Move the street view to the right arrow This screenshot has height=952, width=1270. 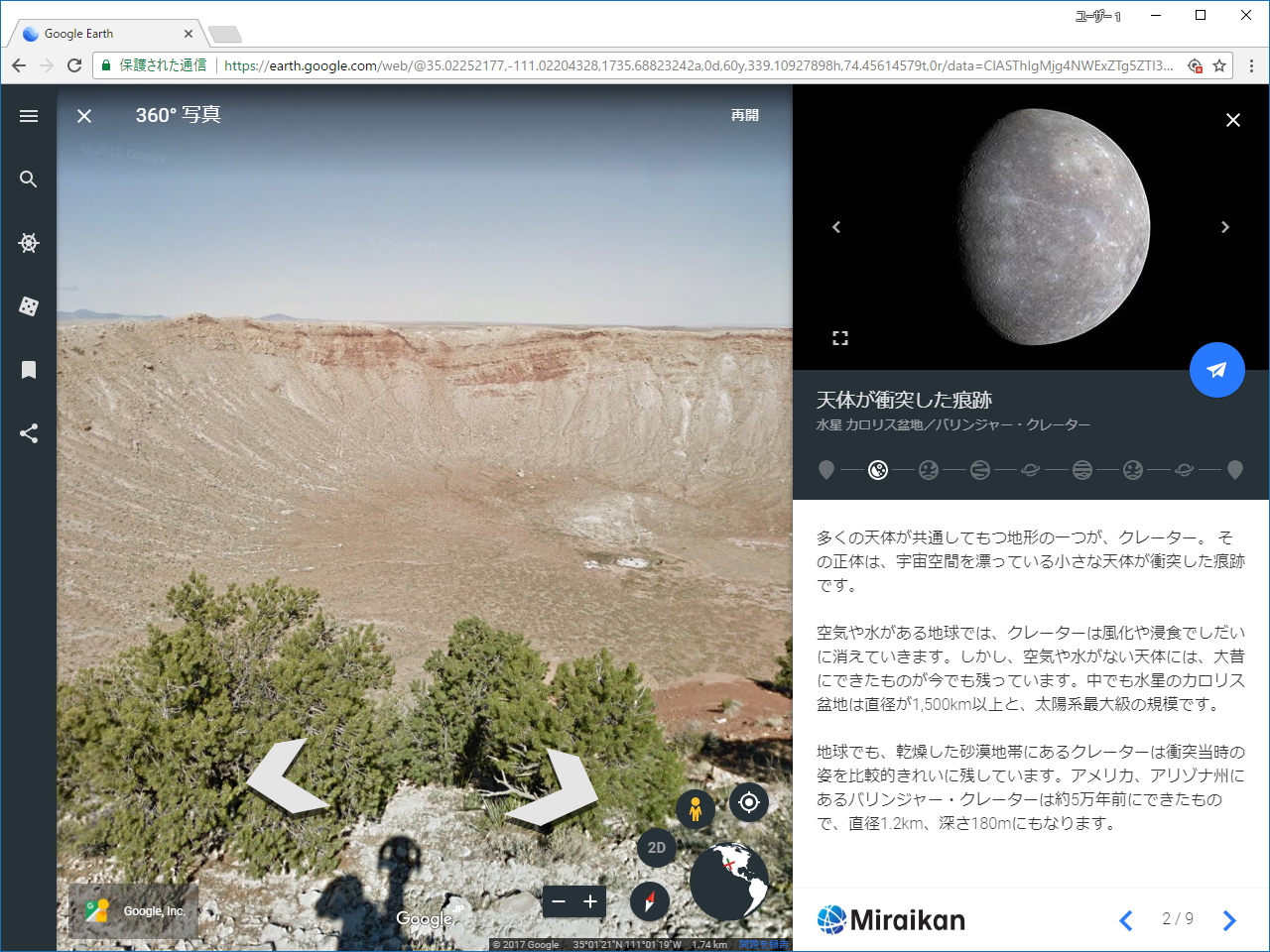point(552,787)
